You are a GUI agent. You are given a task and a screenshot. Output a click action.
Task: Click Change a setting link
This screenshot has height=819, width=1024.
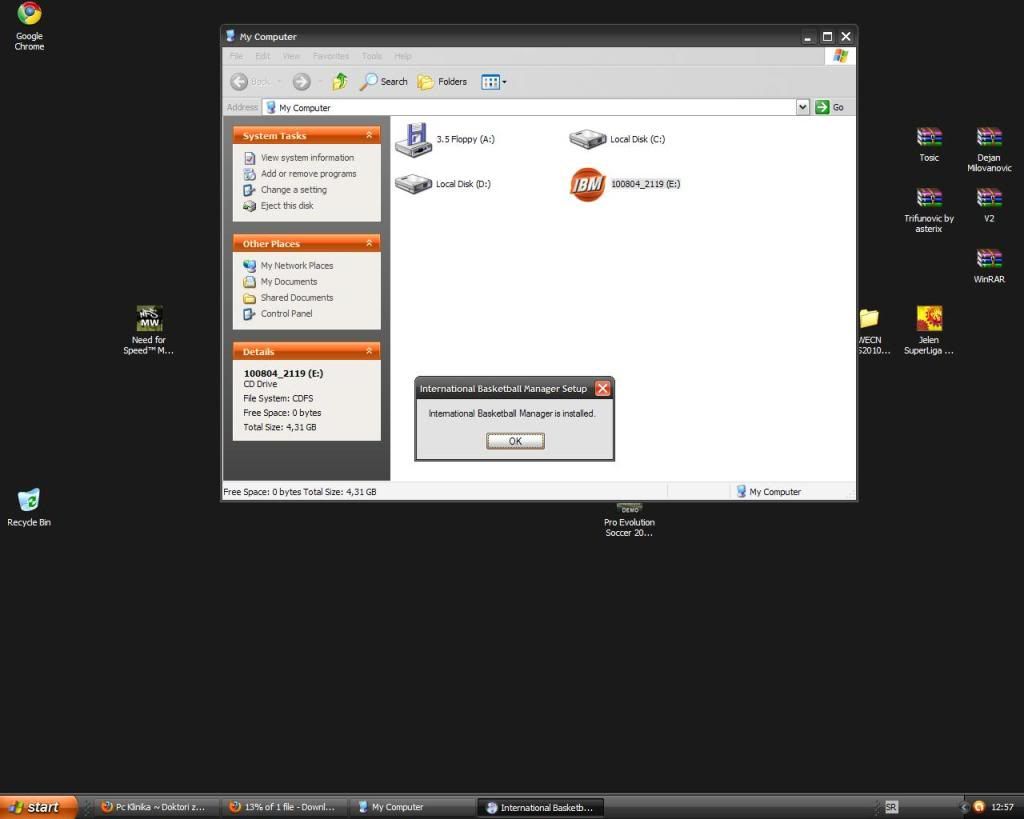293,190
